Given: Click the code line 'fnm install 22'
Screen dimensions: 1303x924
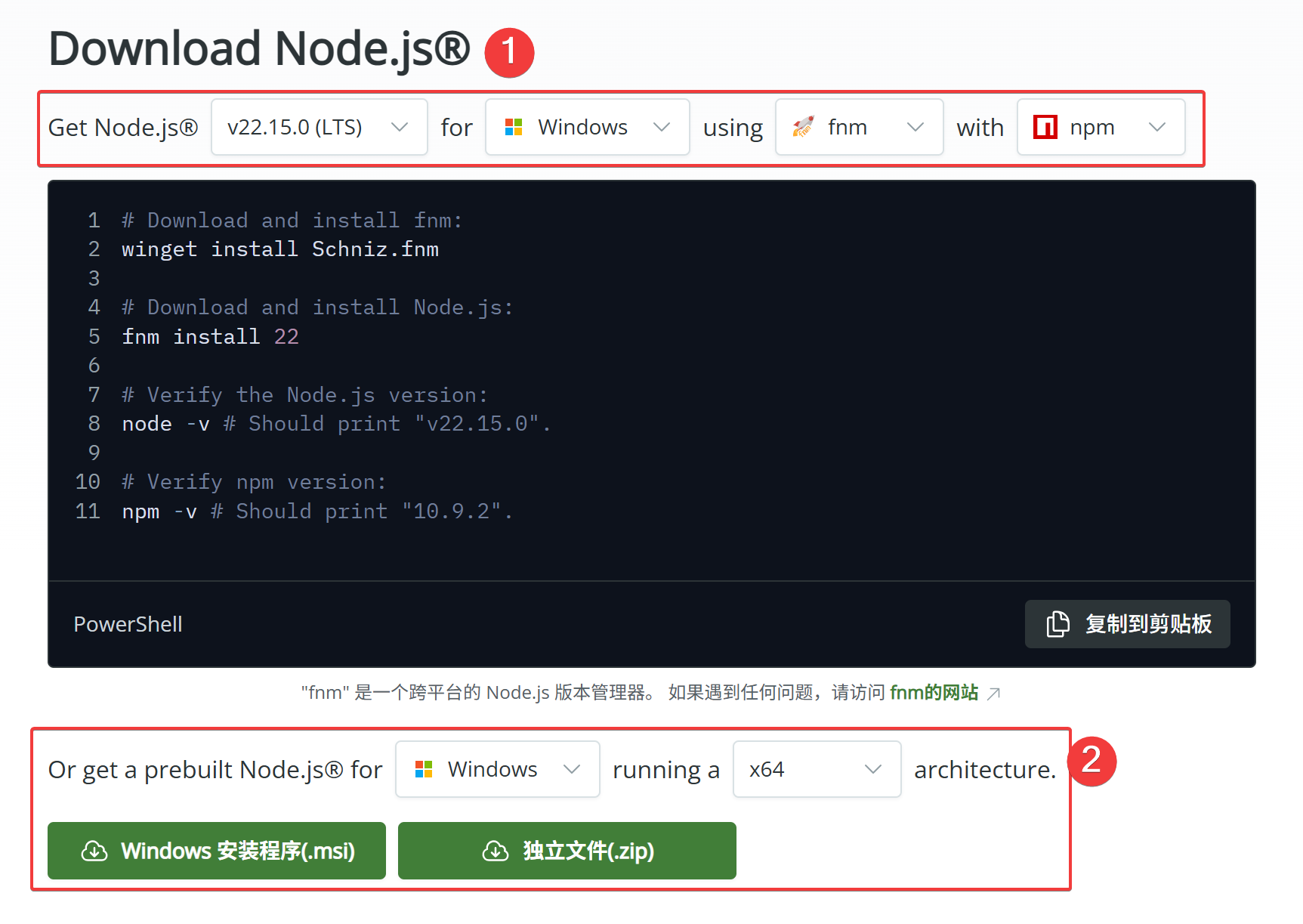Looking at the screenshot, I should pos(211,336).
